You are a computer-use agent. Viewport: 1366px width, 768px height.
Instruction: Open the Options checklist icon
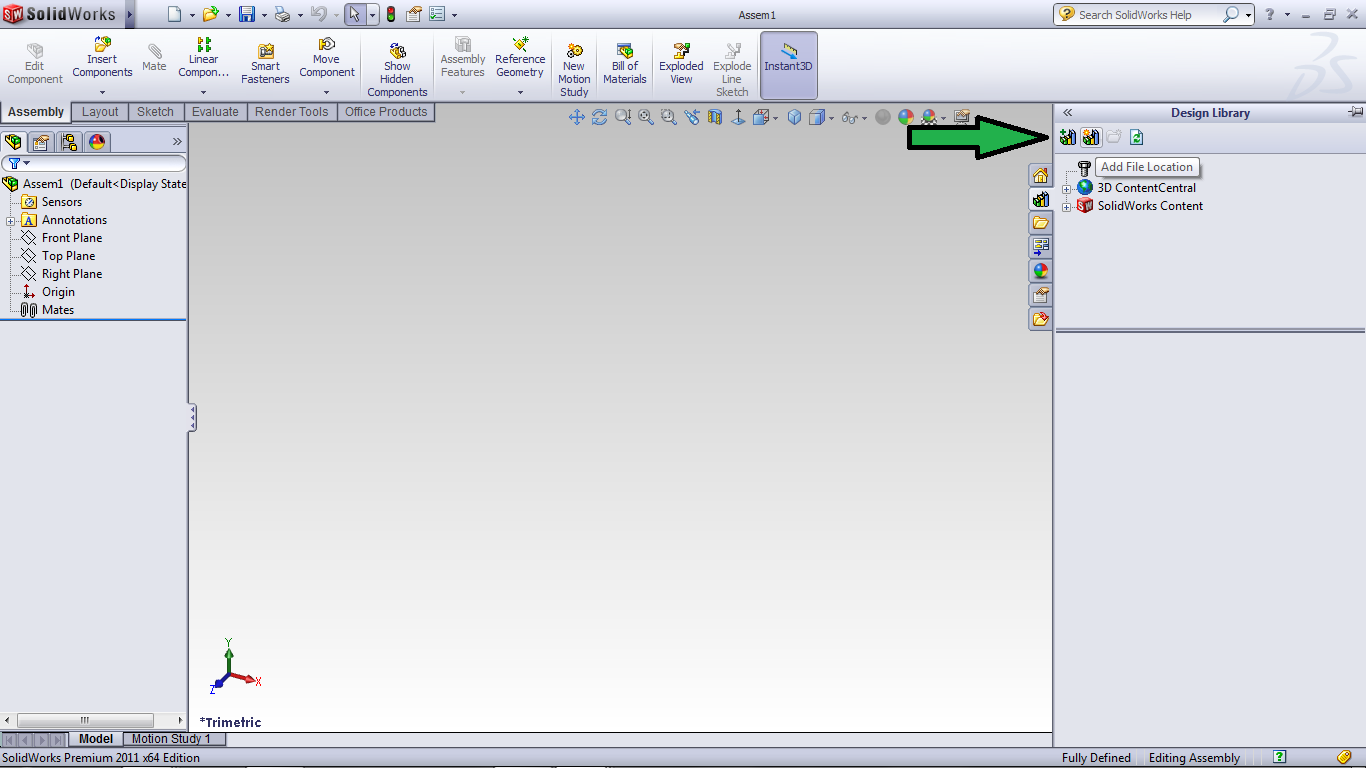(x=437, y=14)
